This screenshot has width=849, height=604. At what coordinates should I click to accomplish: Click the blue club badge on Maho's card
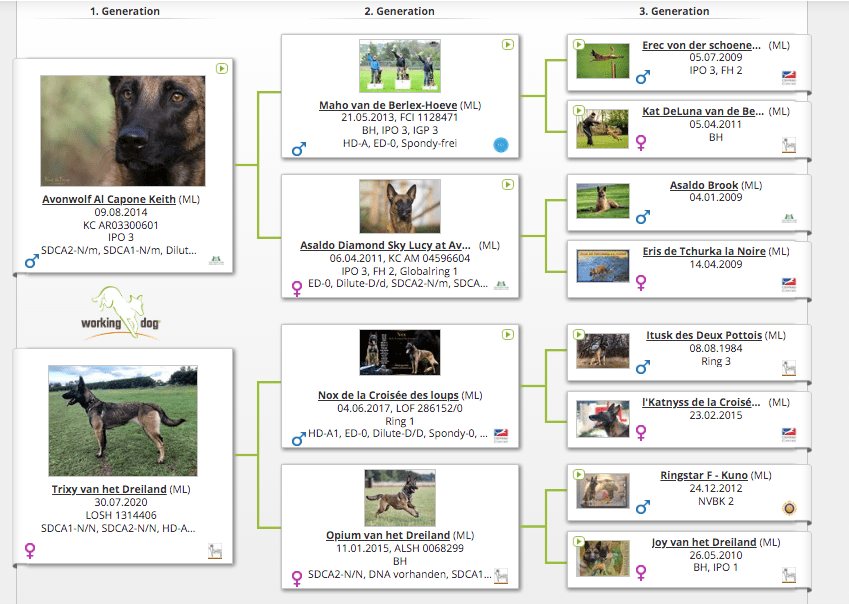click(501, 146)
